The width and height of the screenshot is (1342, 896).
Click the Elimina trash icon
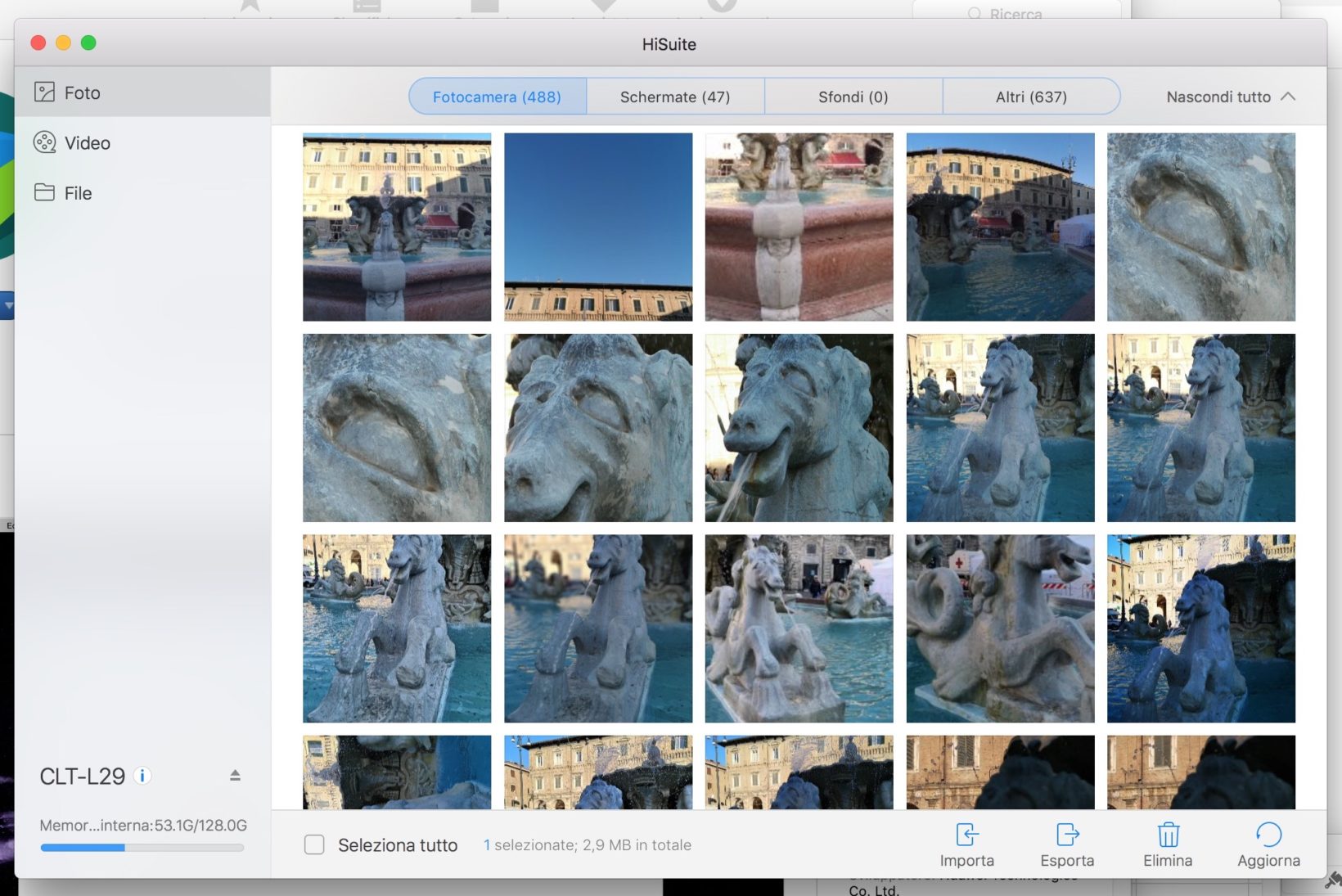click(x=1168, y=835)
